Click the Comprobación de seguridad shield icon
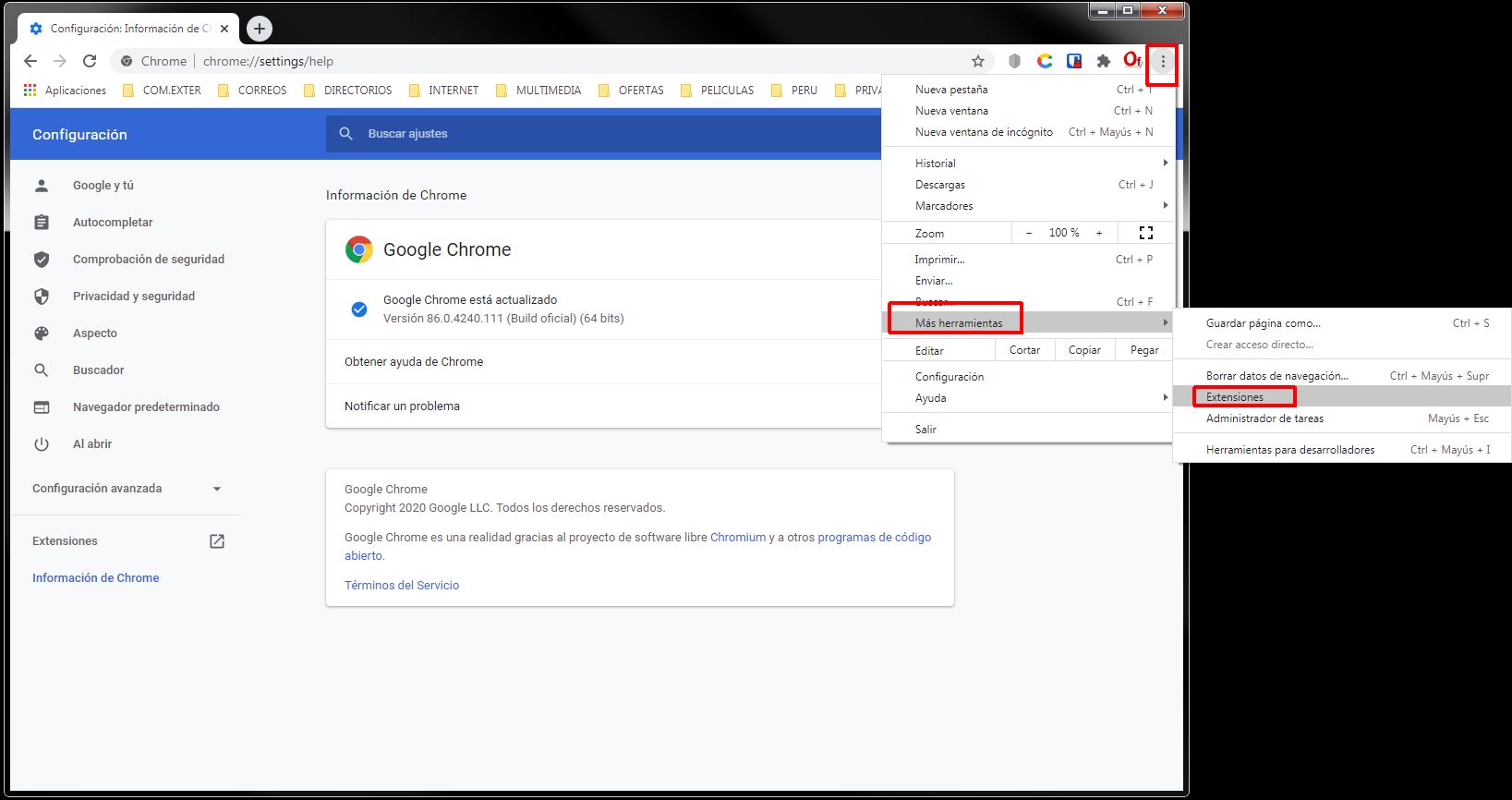This screenshot has height=800, width=1512. tap(42, 260)
